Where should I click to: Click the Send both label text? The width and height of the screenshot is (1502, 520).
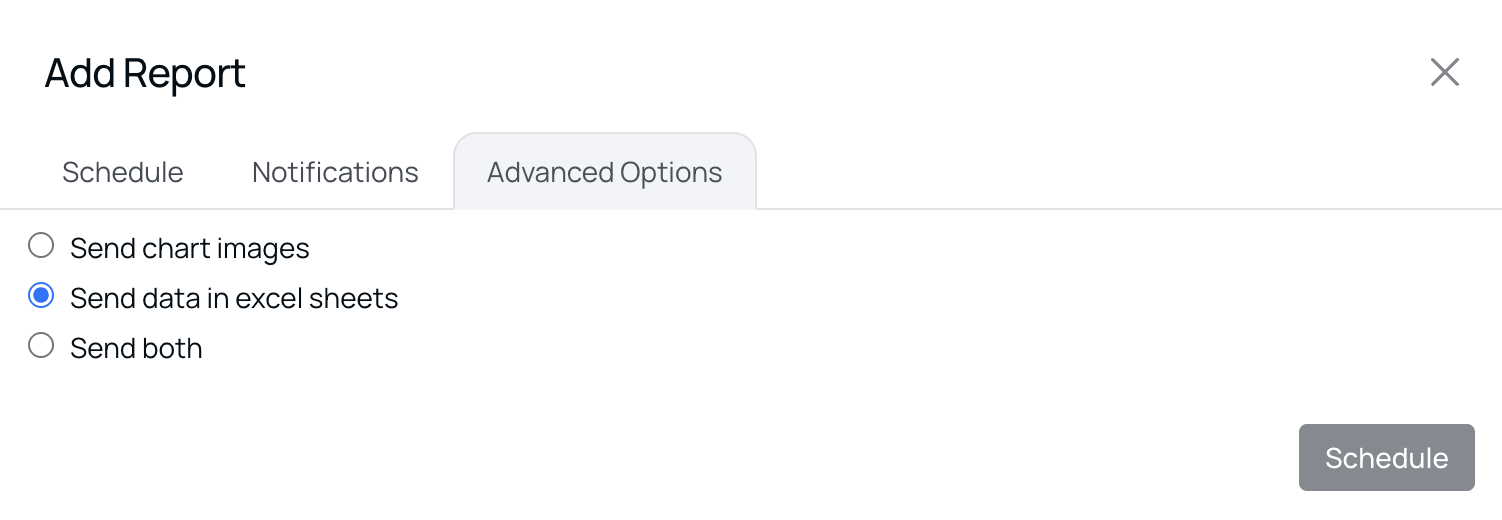coord(136,348)
